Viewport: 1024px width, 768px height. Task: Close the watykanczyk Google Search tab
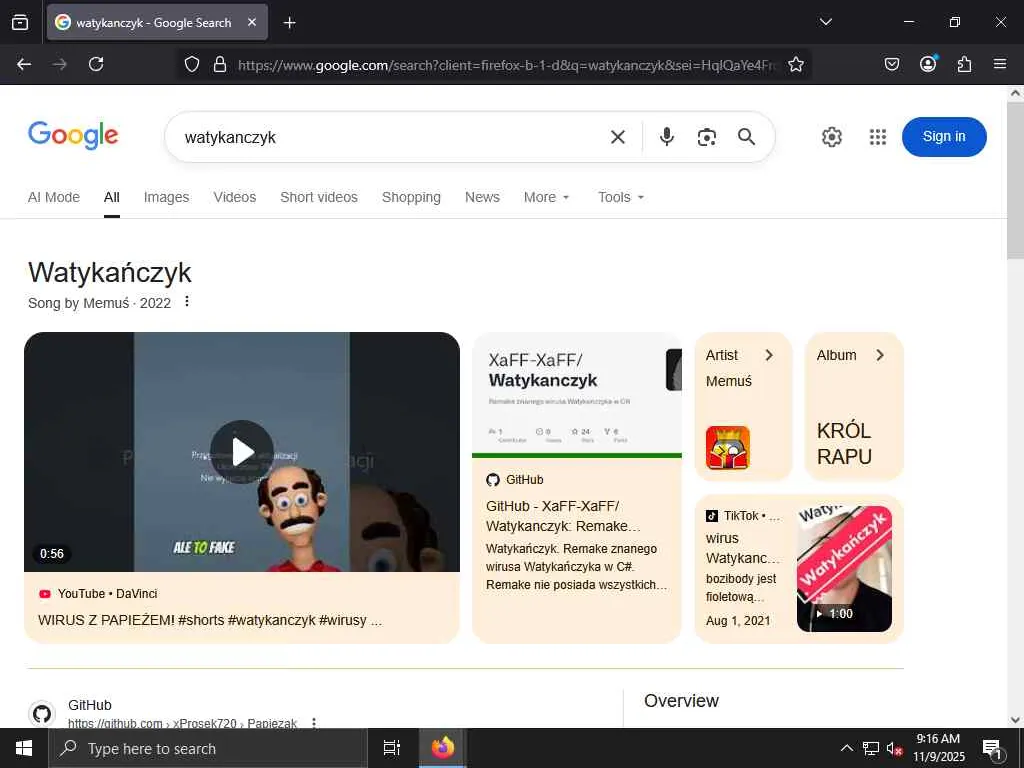(252, 22)
